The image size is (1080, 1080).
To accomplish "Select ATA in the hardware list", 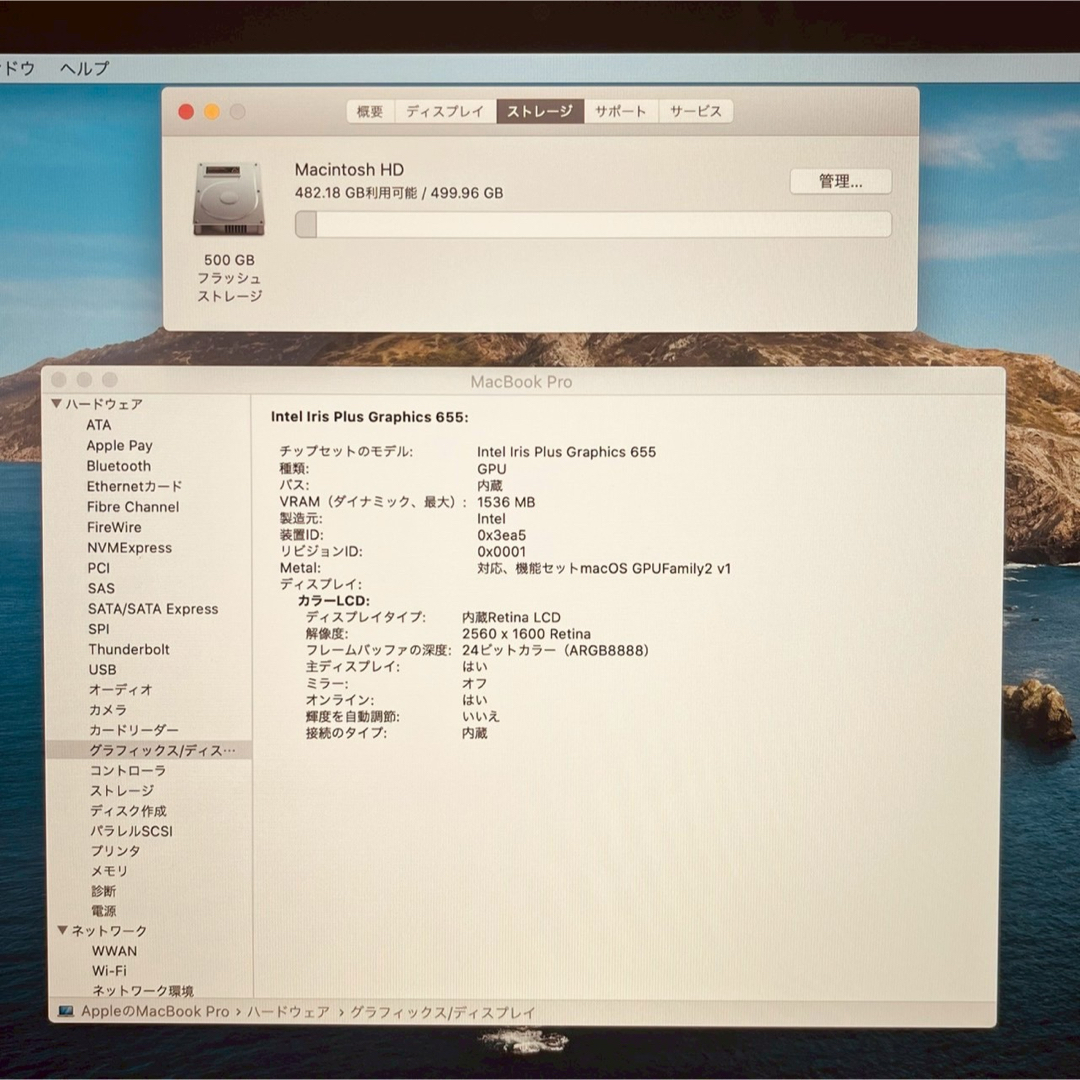I will coord(98,425).
